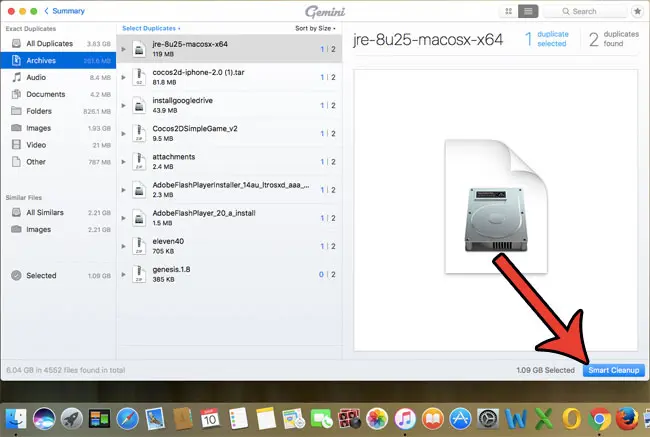The image size is (650, 437).
Task: Open Launchpad from the Dock
Action: tap(72, 419)
